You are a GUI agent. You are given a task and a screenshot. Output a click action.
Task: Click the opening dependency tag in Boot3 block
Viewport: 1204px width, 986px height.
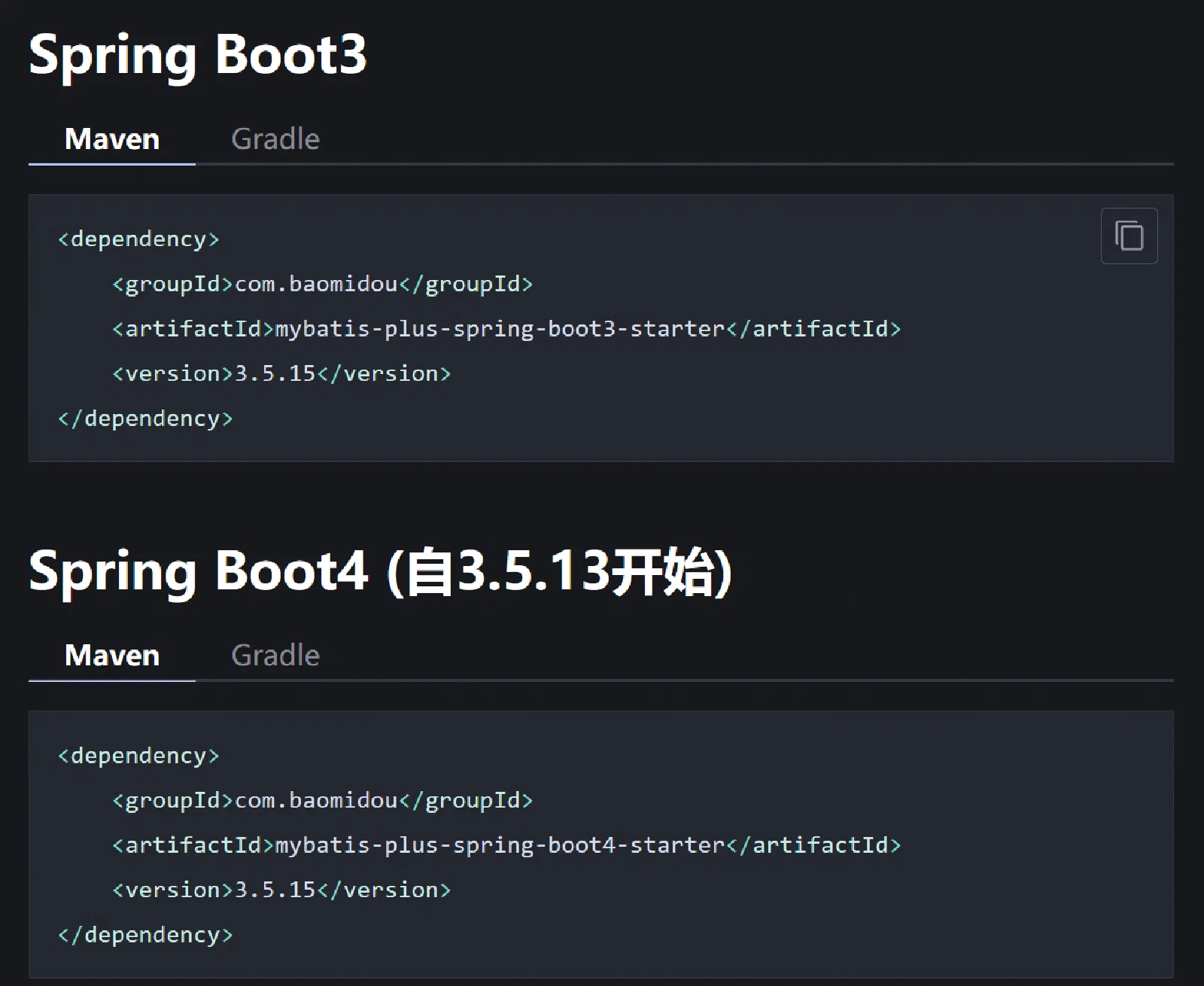[138, 239]
